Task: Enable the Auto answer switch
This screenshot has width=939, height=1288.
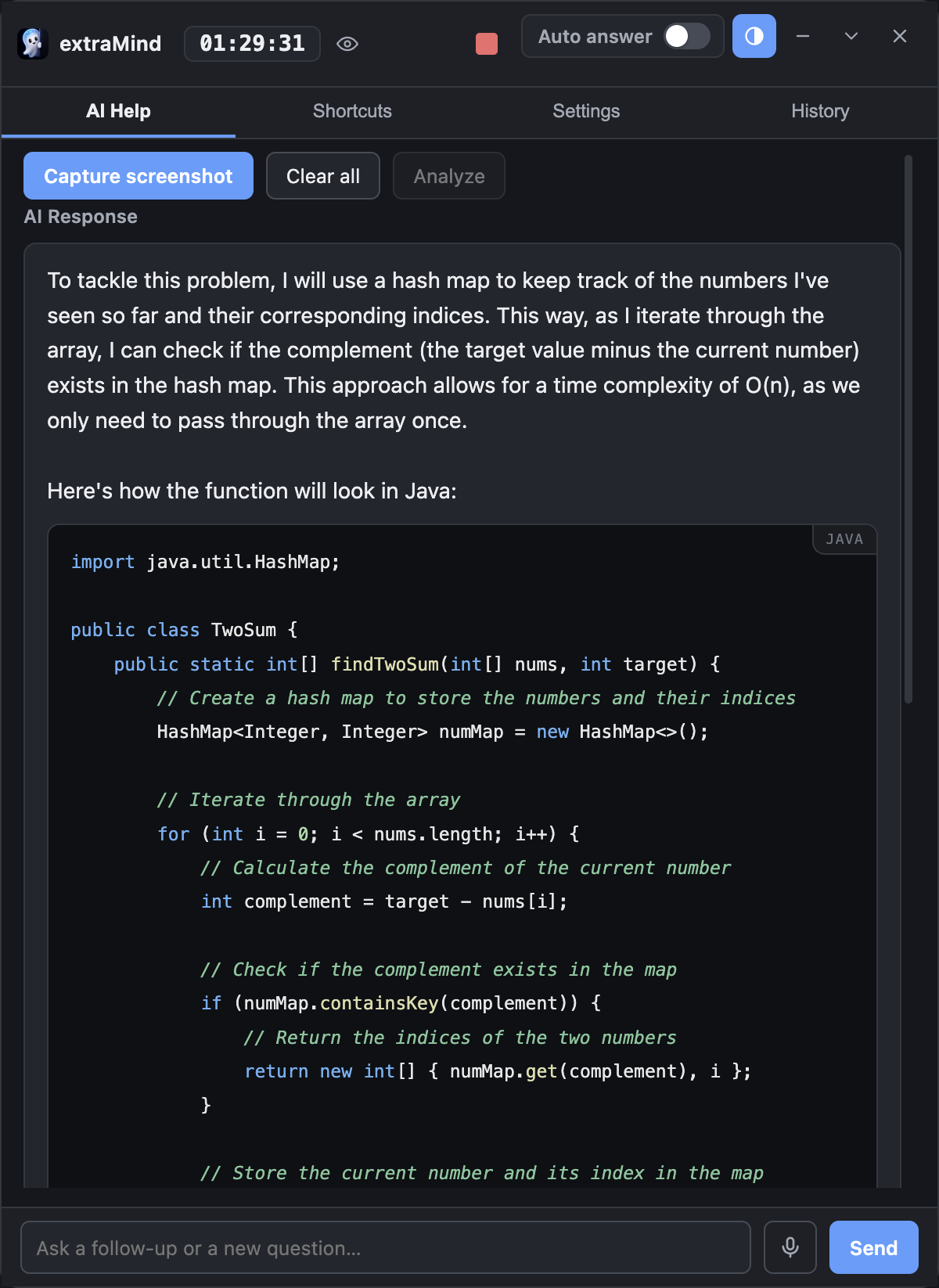Action: (x=687, y=36)
